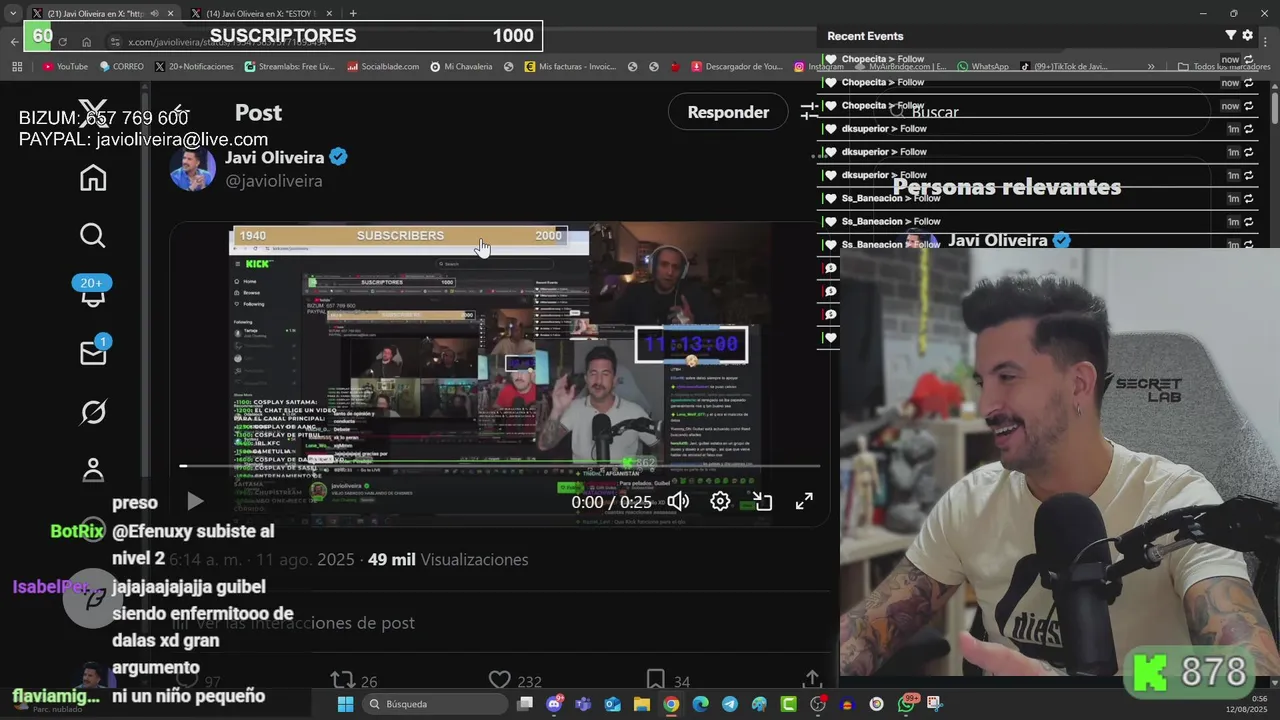This screenshot has height=720, width=1280.
Task: Open the tab search dropdown arrow
Action: (x=13, y=13)
